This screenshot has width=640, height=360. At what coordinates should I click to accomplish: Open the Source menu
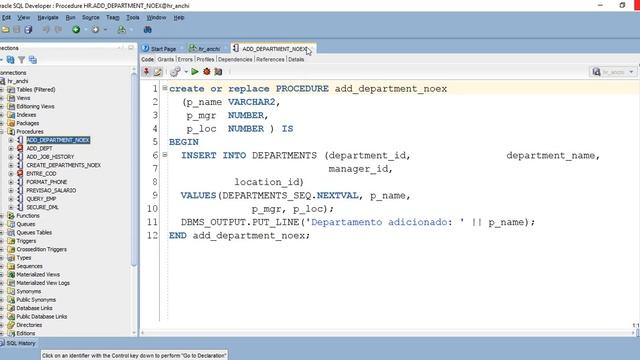pyautogui.click(x=91, y=18)
